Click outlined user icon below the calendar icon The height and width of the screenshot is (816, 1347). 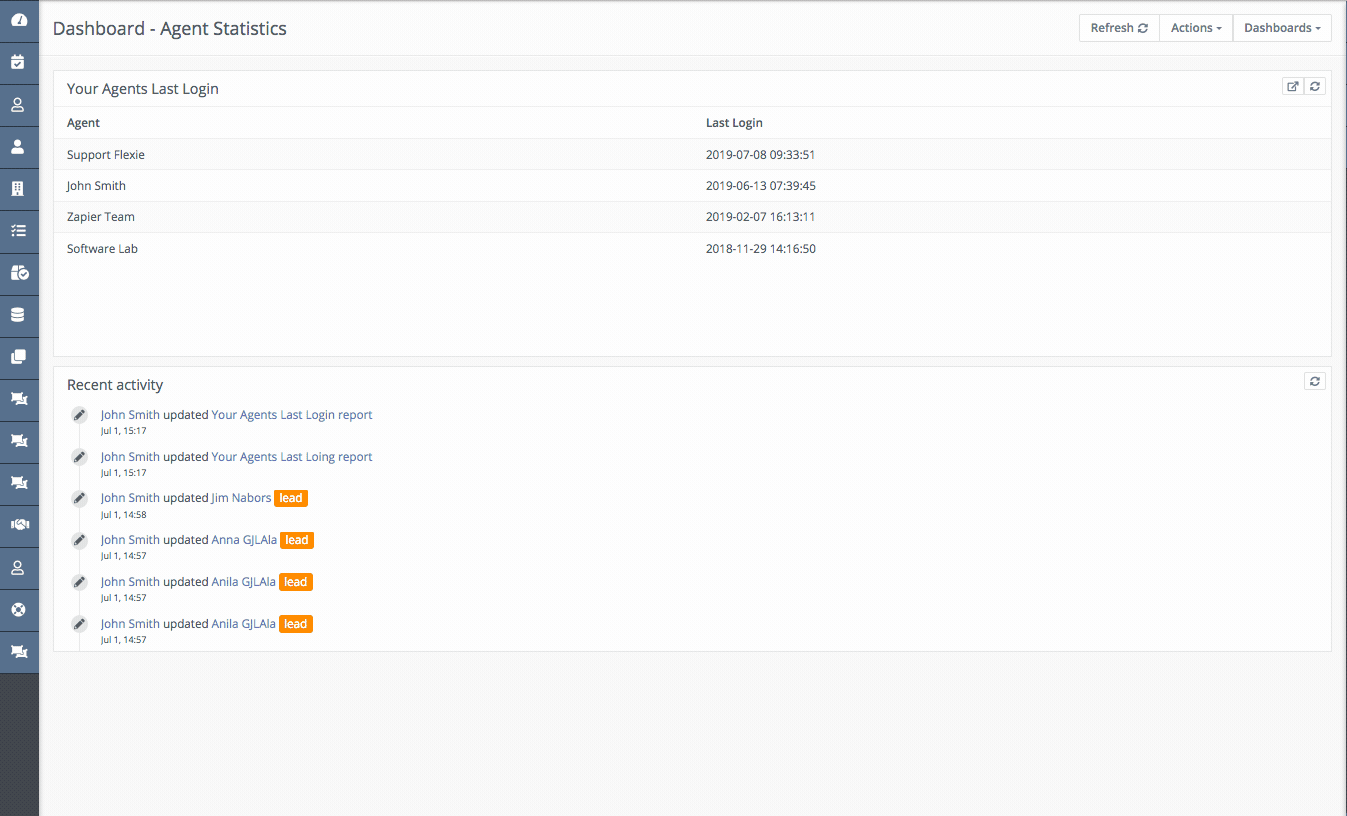18,104
